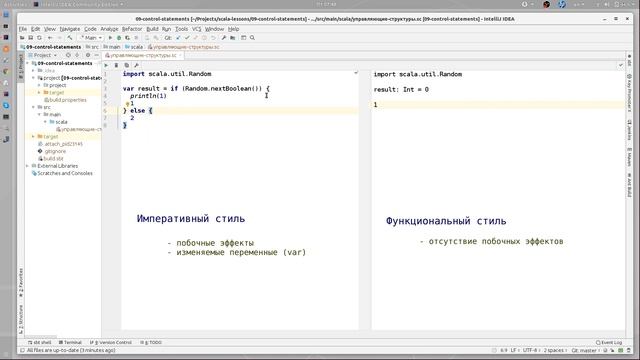Viewport: 640px width, 360px height.
Task: Collapse the src folder
Action: coord(33,107)
